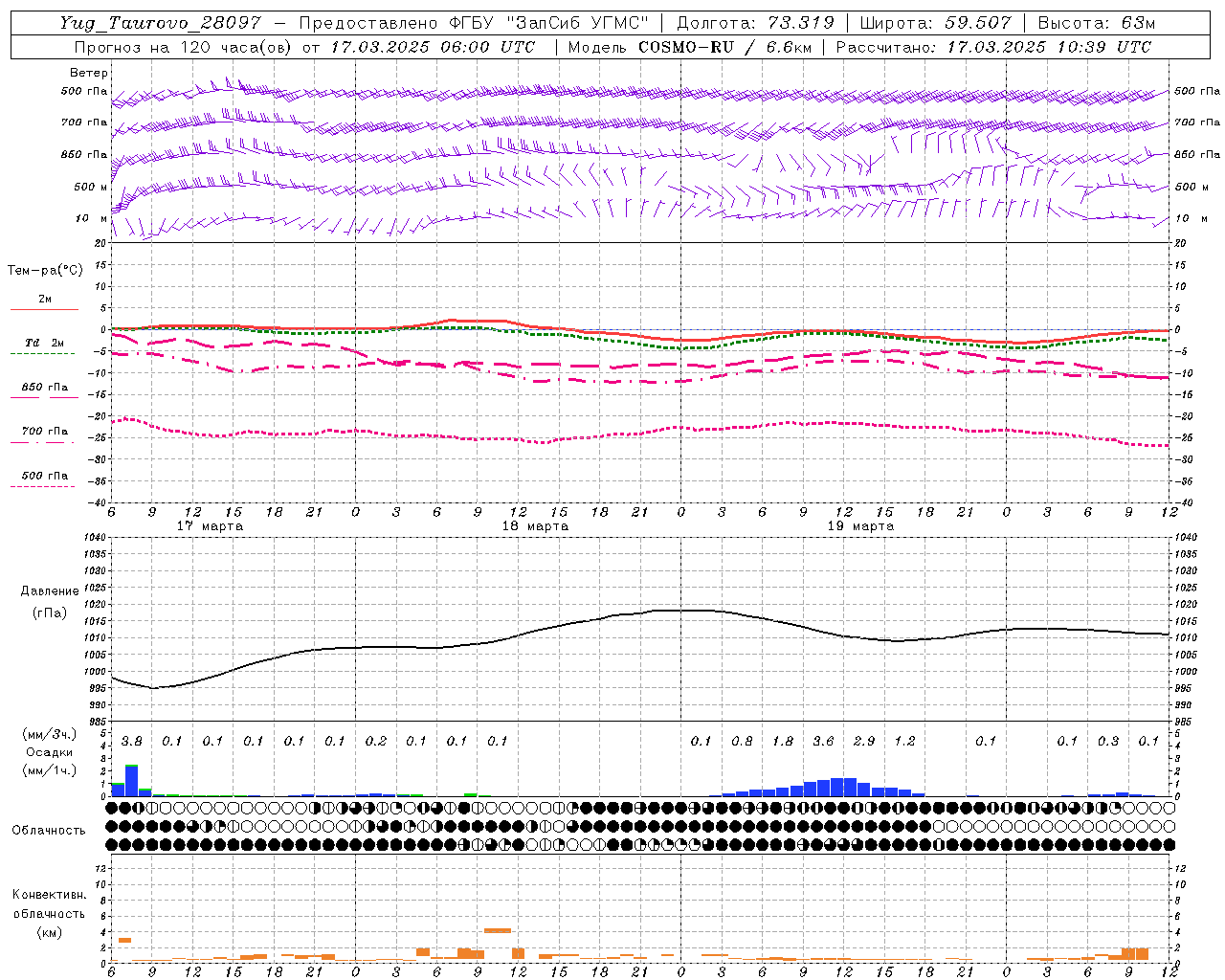The width and height of the screenshot is (1225, 980).
Task: Click the 0.8 precipitation total
Action: coord(742,741)
